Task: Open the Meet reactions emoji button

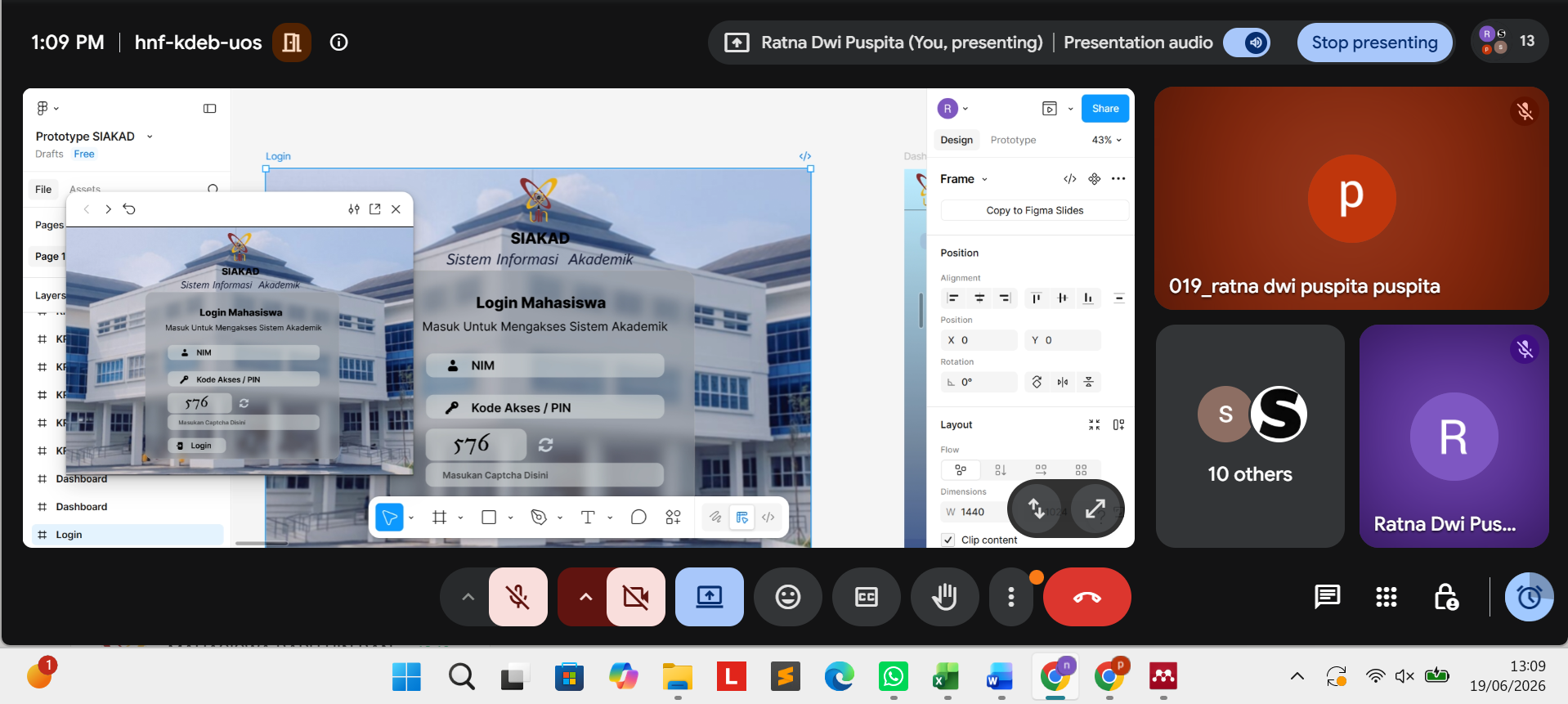Action: point(788,597)
